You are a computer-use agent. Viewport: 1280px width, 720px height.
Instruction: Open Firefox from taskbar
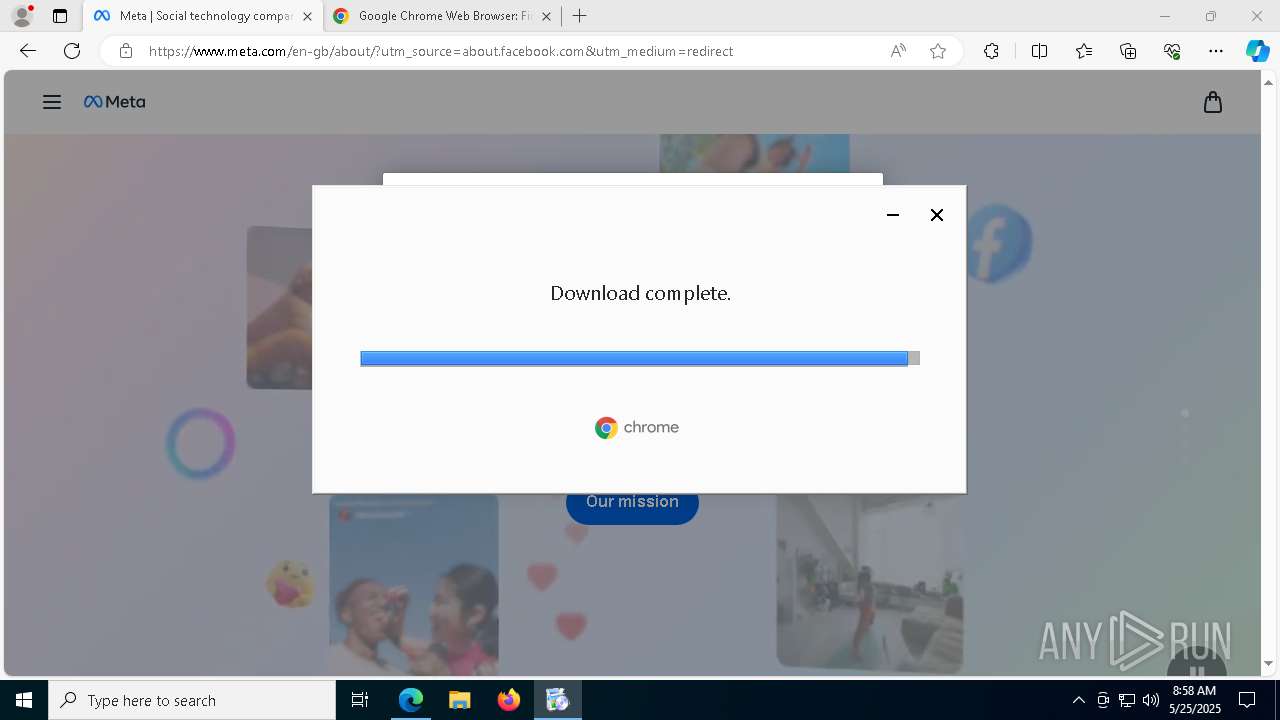point(509,700)
